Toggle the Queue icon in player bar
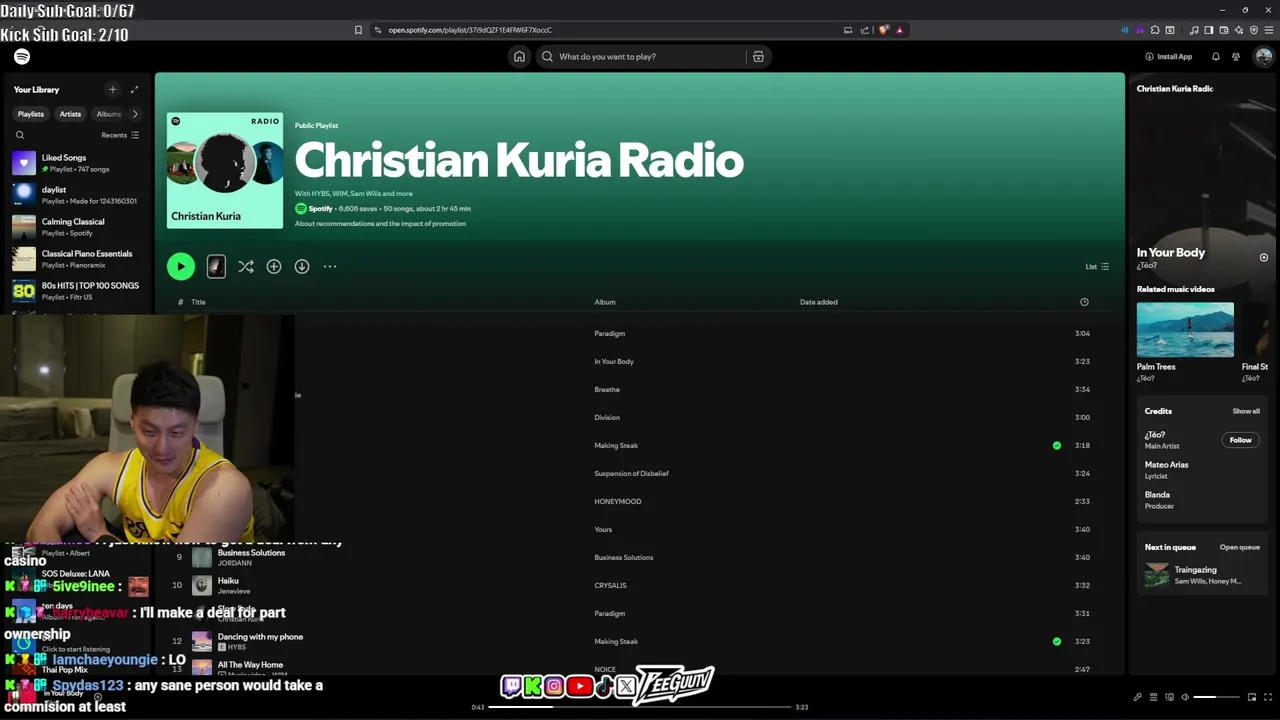The image size is (1280, 720). coord(1153,697)
